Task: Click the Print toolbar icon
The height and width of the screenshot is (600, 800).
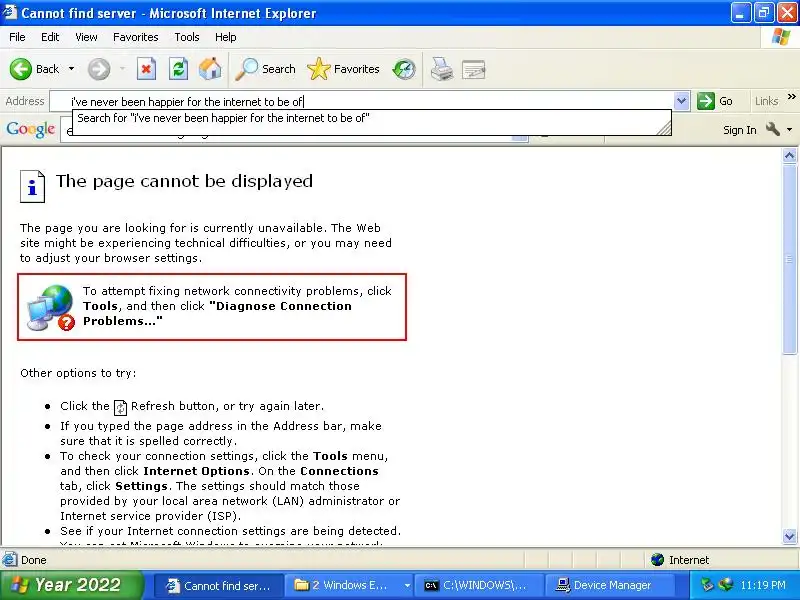Action: [x=441, y=69]
